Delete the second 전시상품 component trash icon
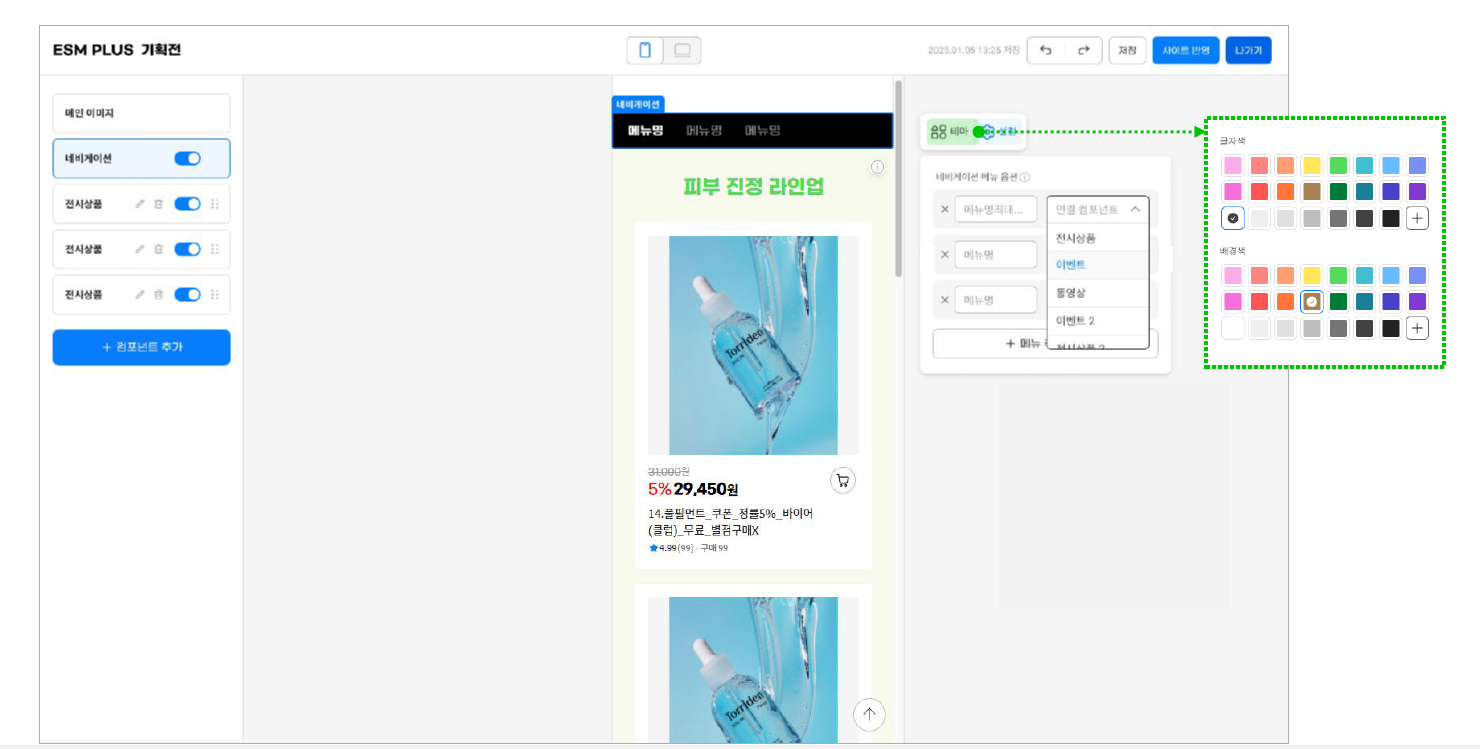 (158, 249)
